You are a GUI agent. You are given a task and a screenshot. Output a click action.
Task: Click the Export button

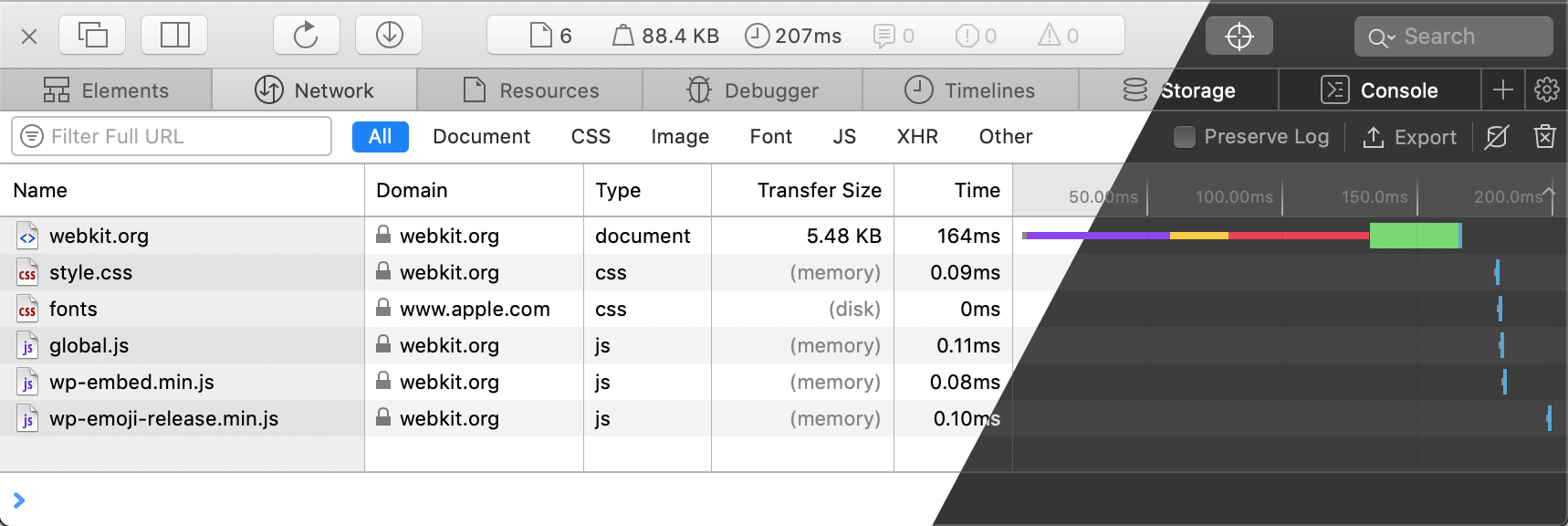pos(1409,137)
